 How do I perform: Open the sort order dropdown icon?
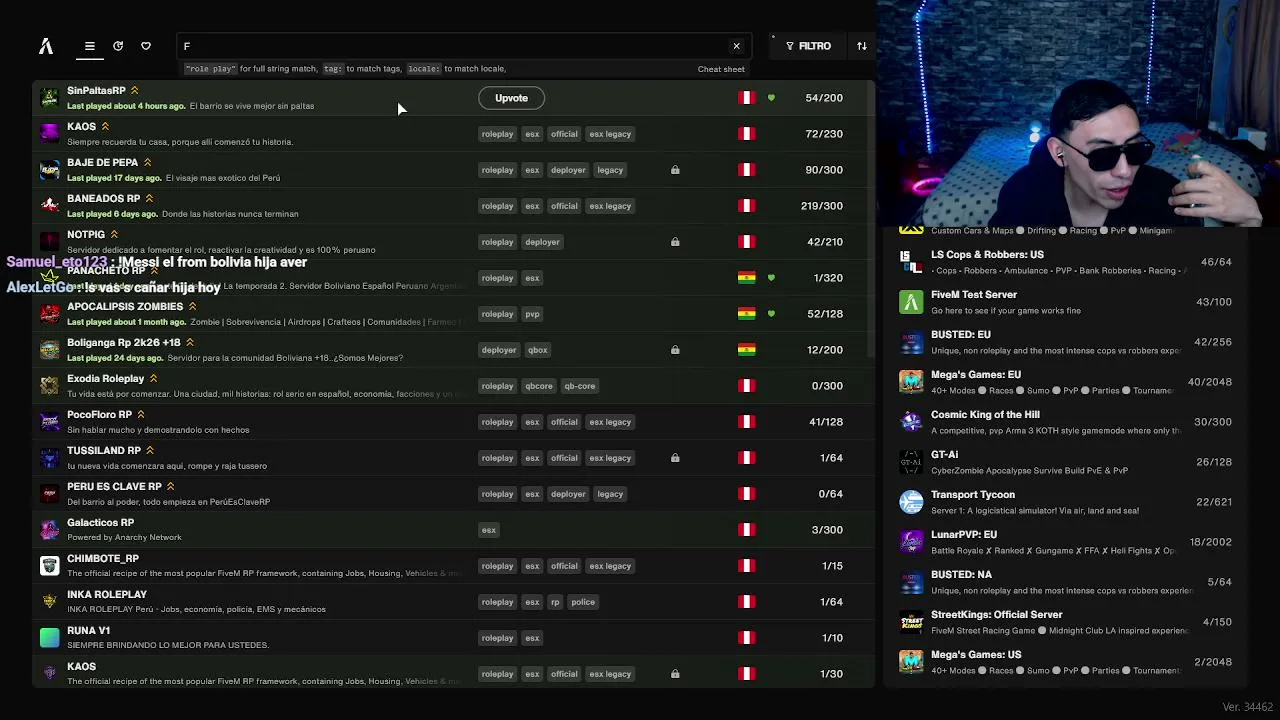coord(862,46)
